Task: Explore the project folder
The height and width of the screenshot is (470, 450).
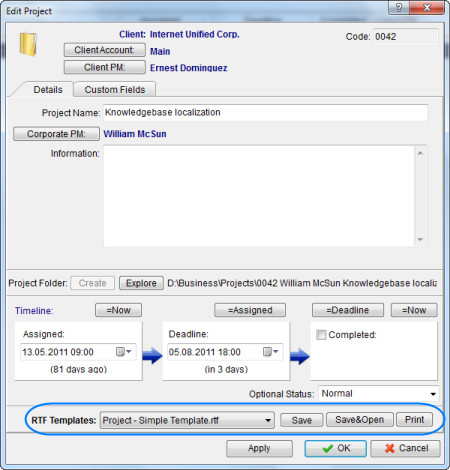Action: click(141, 283)
